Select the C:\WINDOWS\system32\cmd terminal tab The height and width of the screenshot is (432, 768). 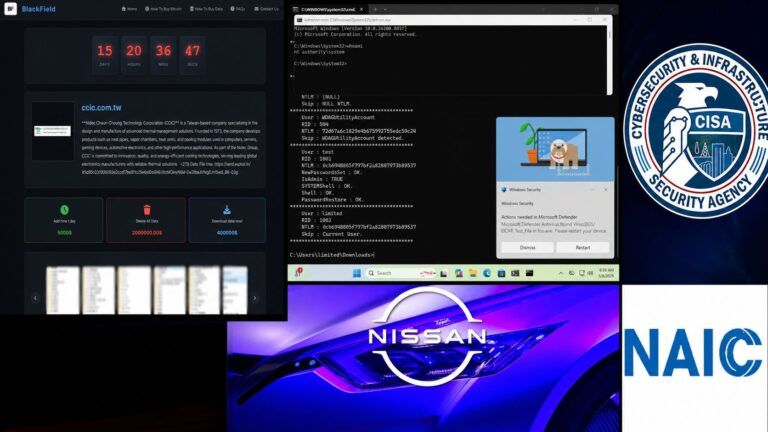click(x=328, y=9)
